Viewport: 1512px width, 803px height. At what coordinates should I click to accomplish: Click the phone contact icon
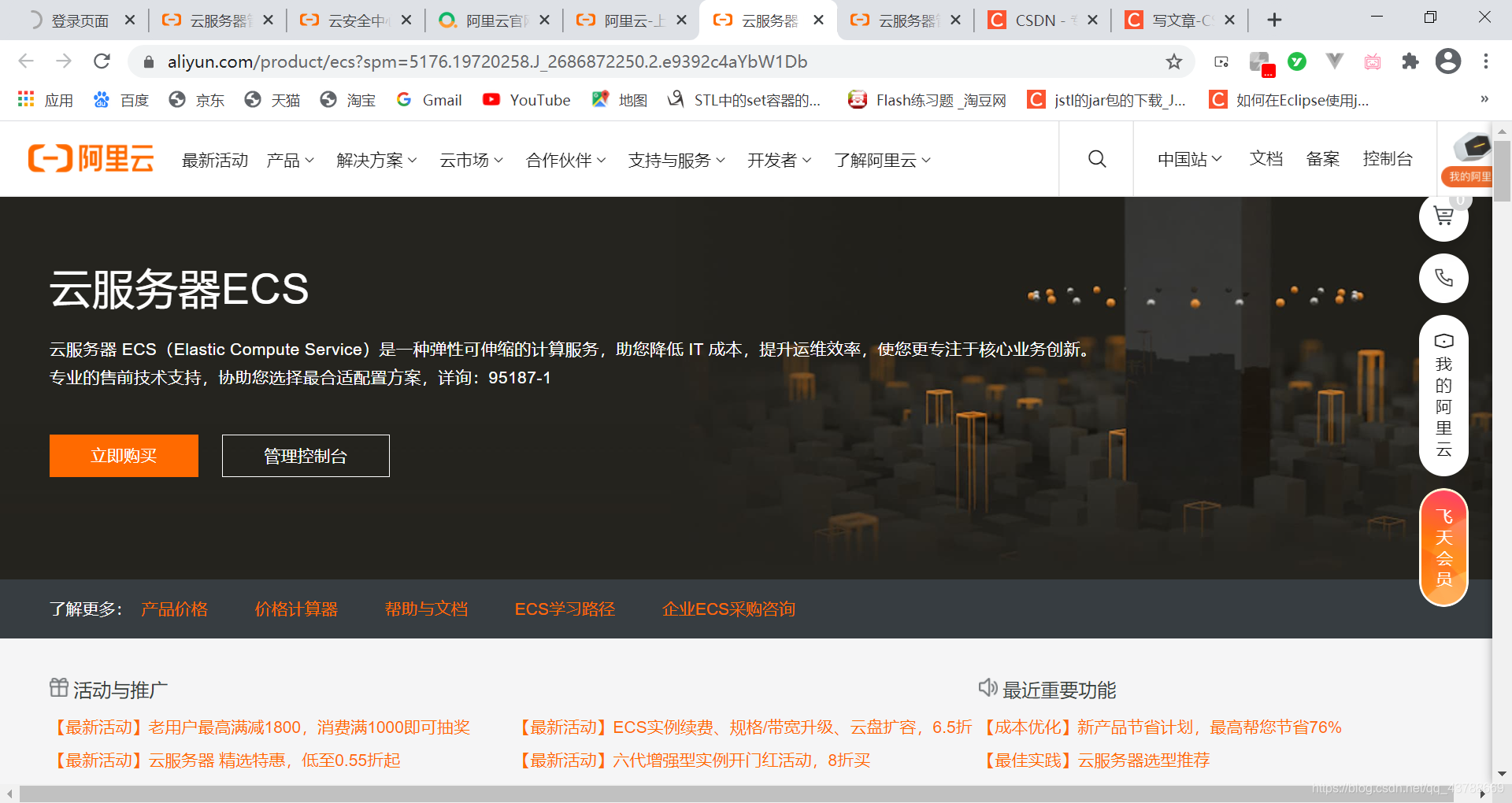1443,278
